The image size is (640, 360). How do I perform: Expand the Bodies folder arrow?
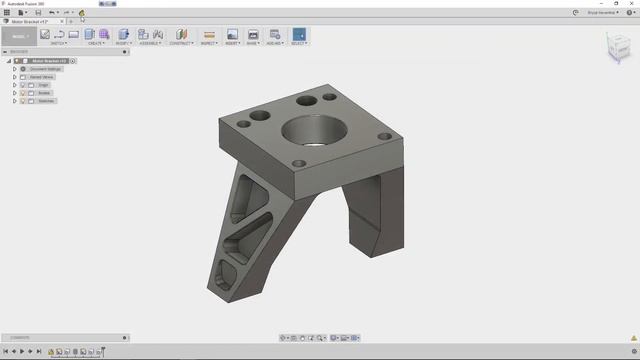(x=15, y=93)
